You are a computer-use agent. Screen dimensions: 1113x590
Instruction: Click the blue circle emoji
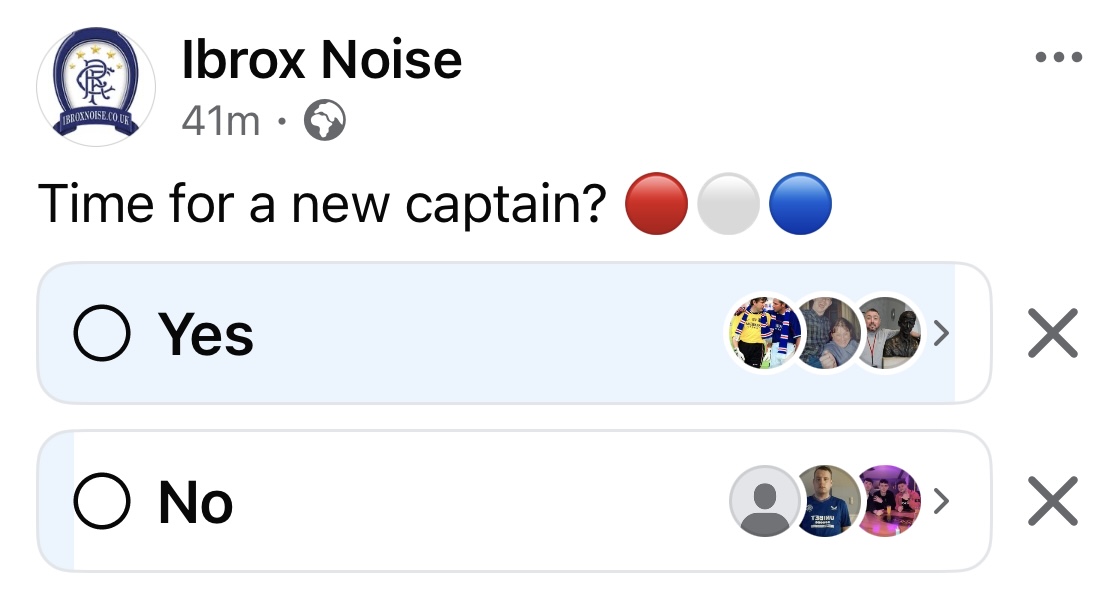(x=800, y=204)
